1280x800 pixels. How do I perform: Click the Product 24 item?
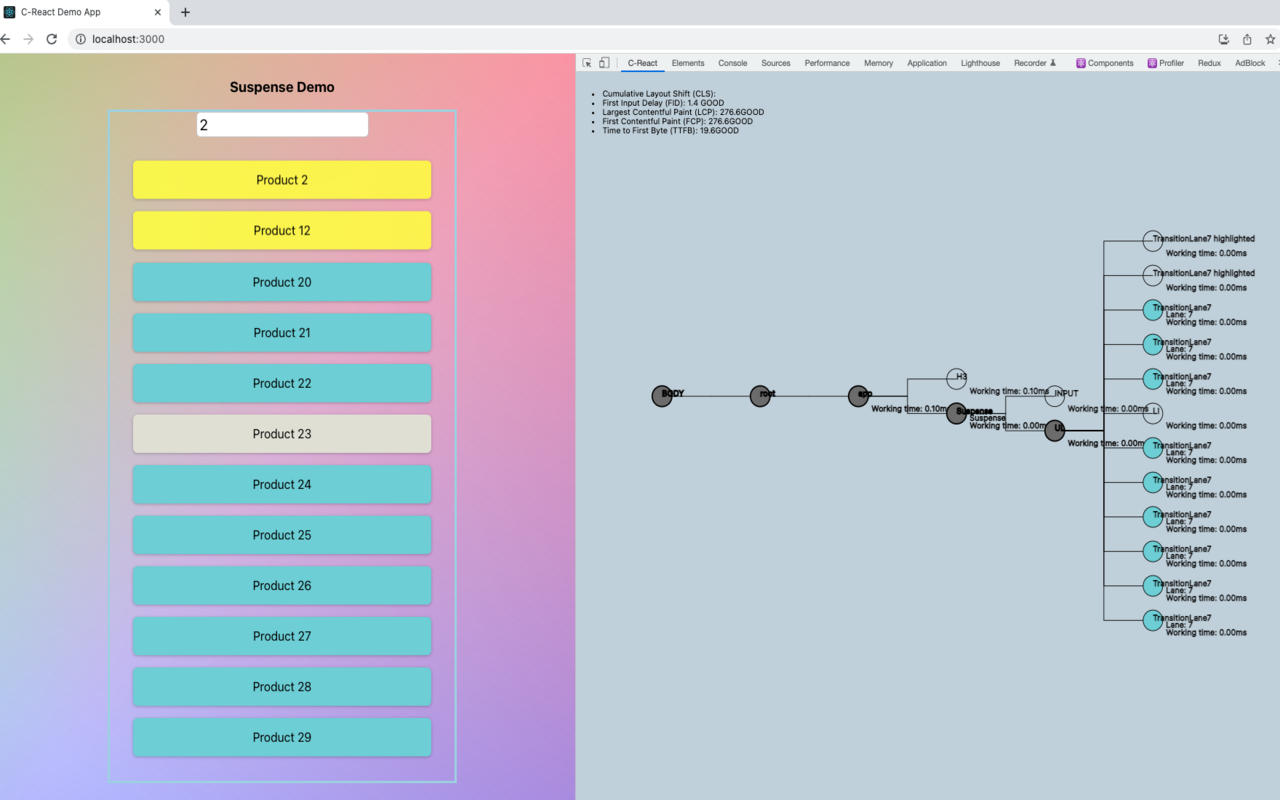coord(282,484)
